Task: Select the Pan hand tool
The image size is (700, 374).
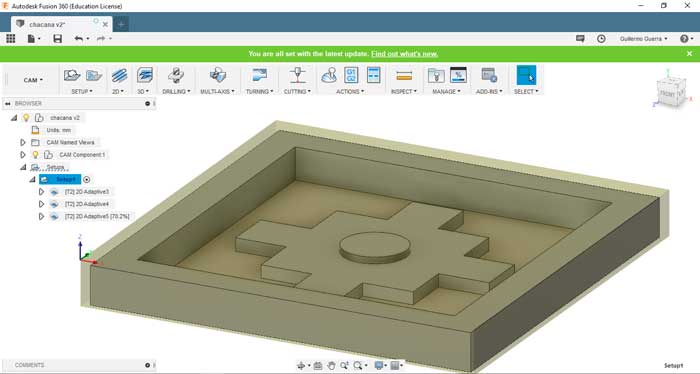Action: click(x=331, y=366)
